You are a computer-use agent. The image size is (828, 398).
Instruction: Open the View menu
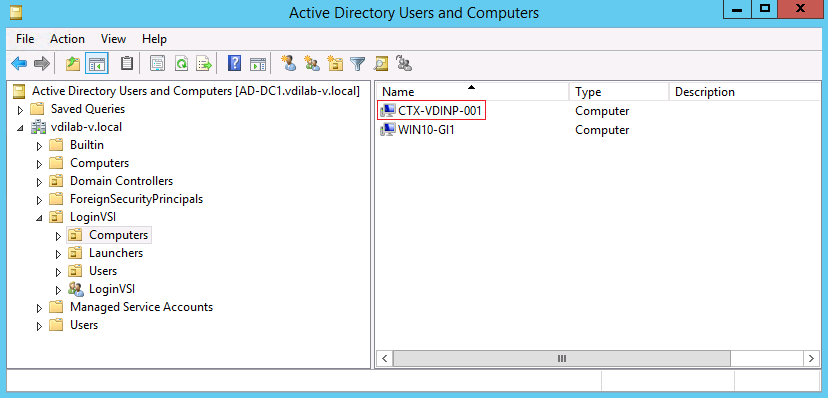click(x=114, y=39)
